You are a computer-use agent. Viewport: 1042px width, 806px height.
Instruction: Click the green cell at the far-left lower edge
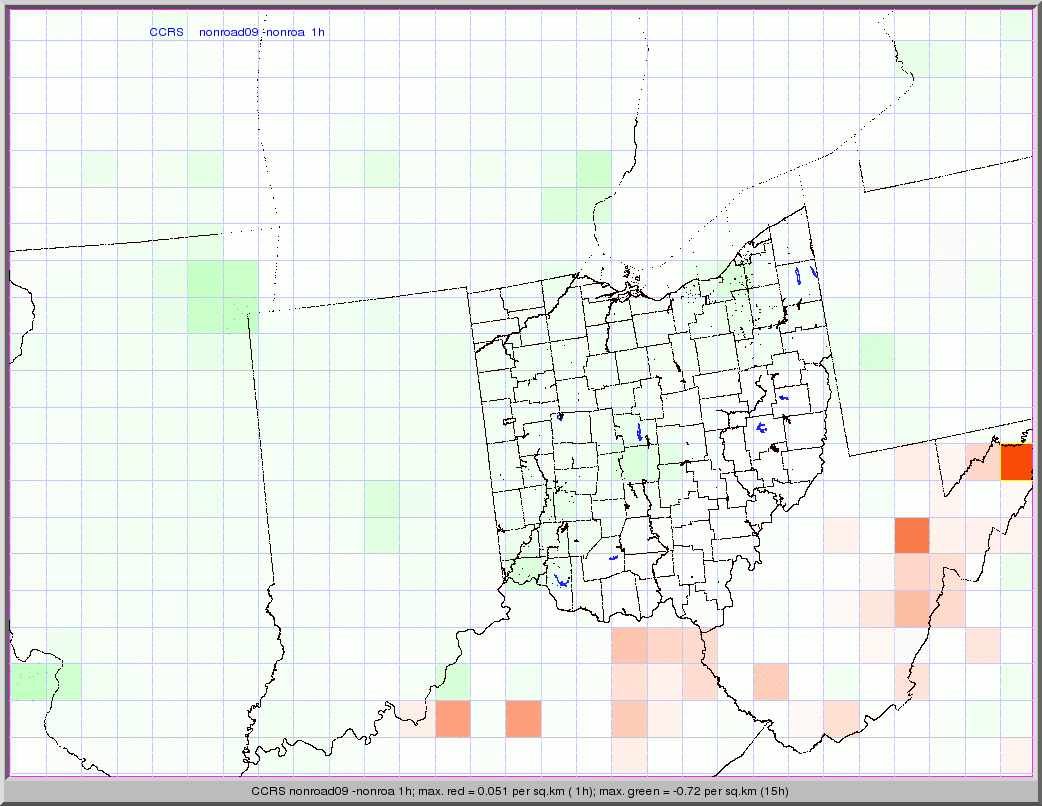click(x=45, y=682)
